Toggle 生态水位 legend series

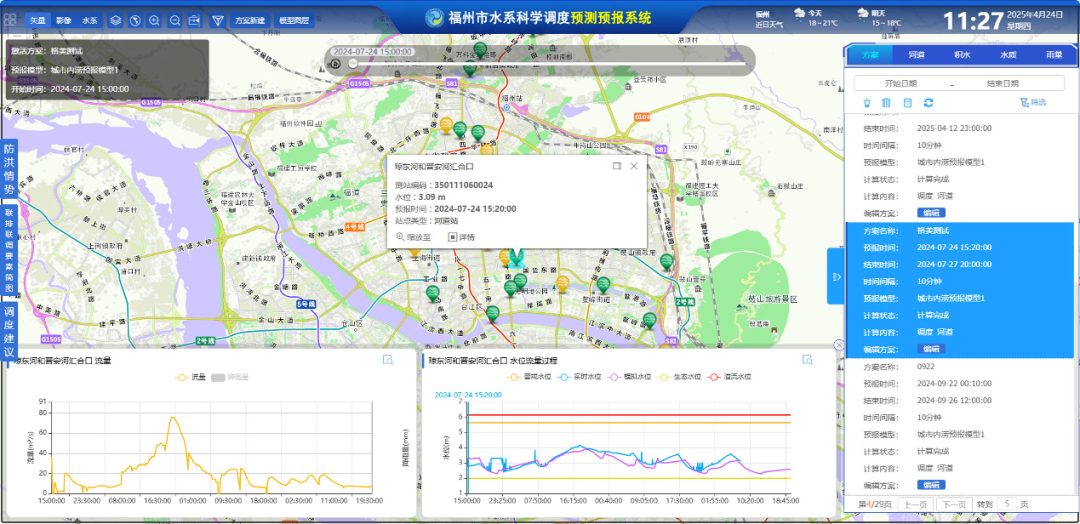coord(679,377)
